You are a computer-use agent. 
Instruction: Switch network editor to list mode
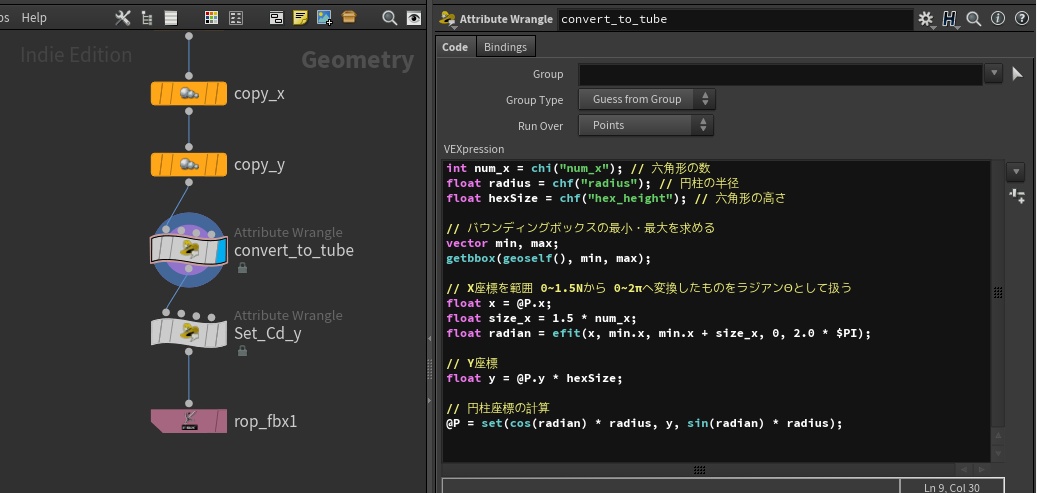pyautogui.click(x=171, y=18)
